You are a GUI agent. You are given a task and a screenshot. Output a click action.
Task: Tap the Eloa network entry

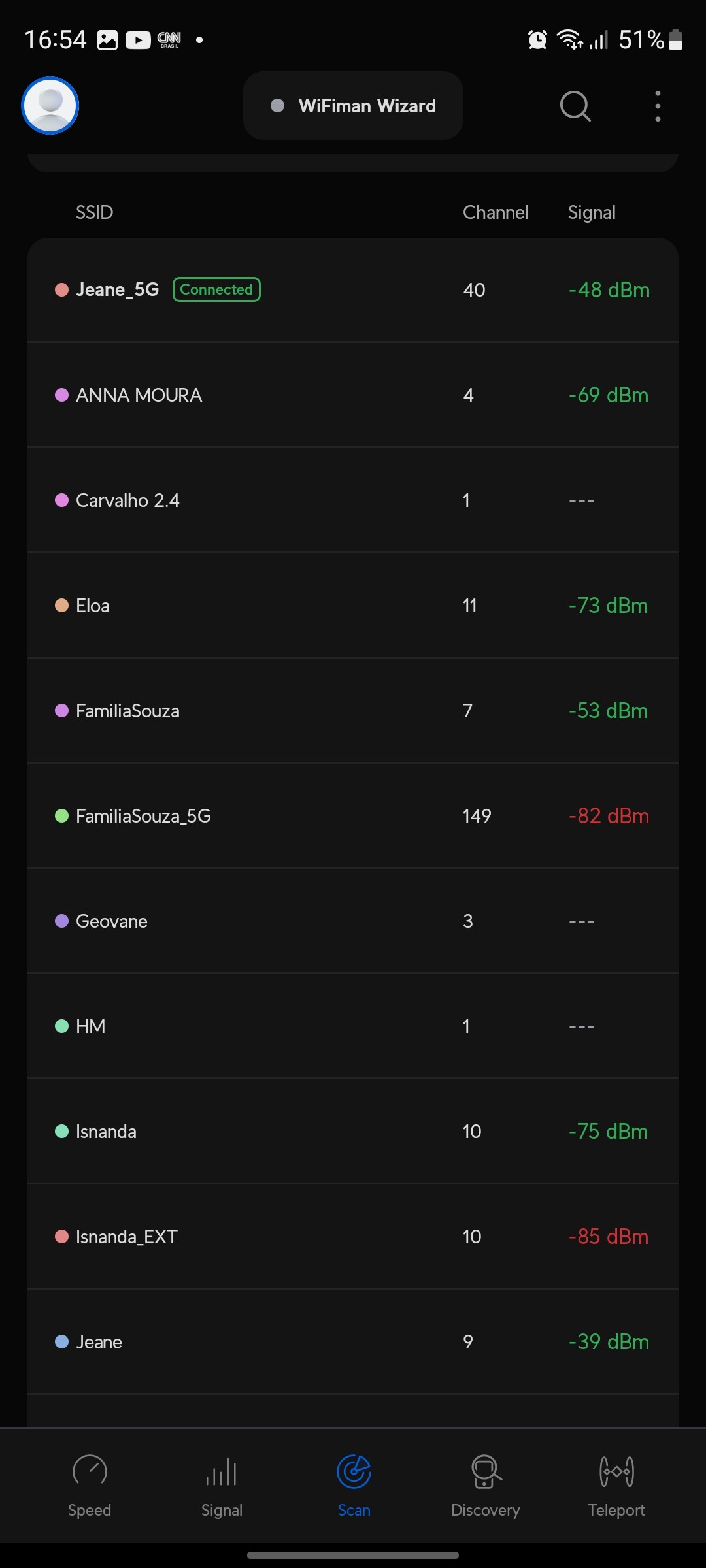353,606
